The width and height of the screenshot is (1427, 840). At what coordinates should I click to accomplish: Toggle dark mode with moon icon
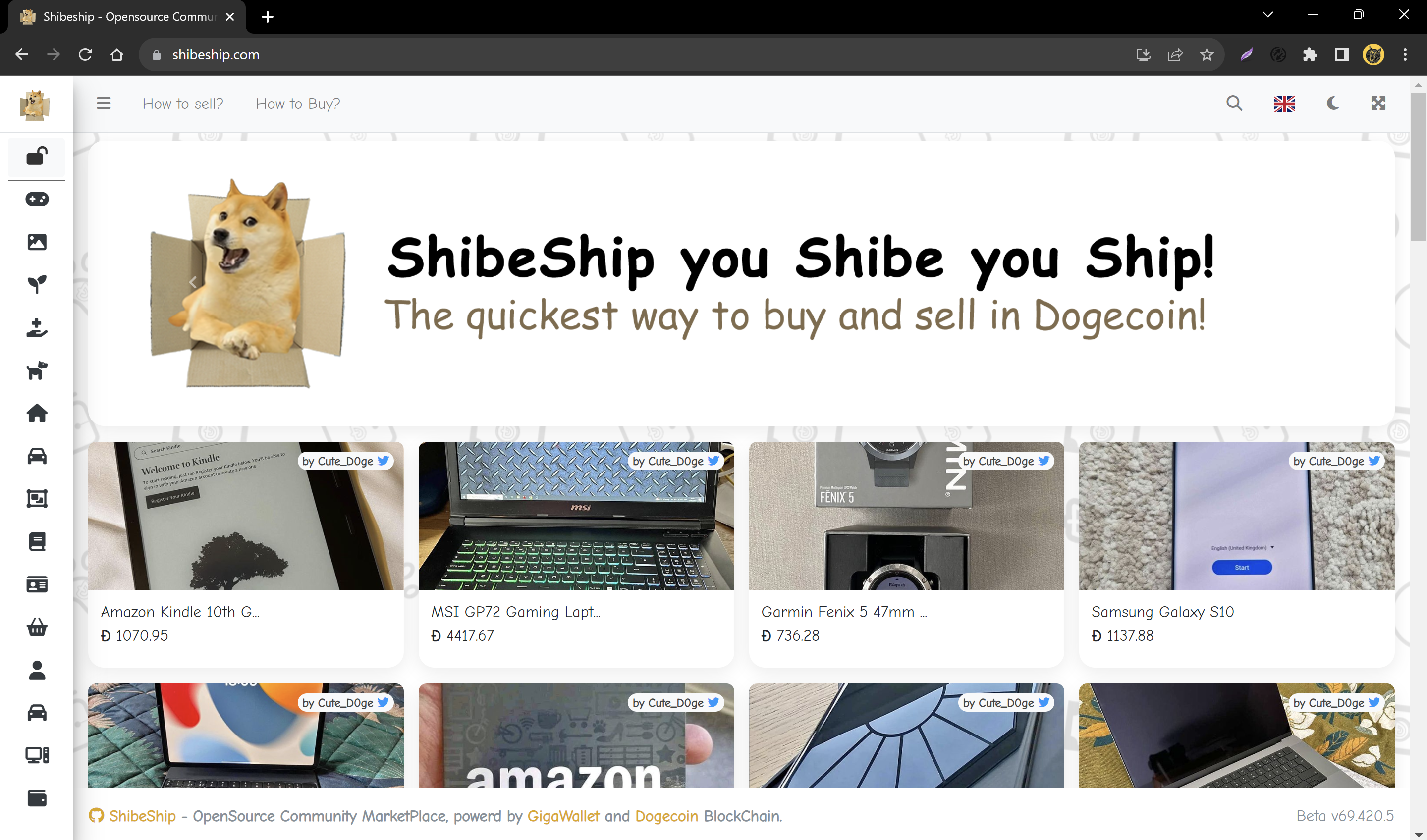1332,104
